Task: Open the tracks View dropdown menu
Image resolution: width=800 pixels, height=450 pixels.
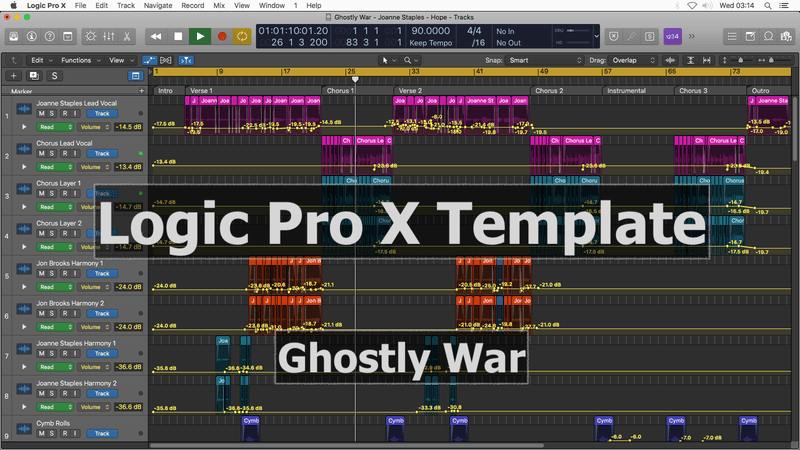Action: tap(121, 60)
